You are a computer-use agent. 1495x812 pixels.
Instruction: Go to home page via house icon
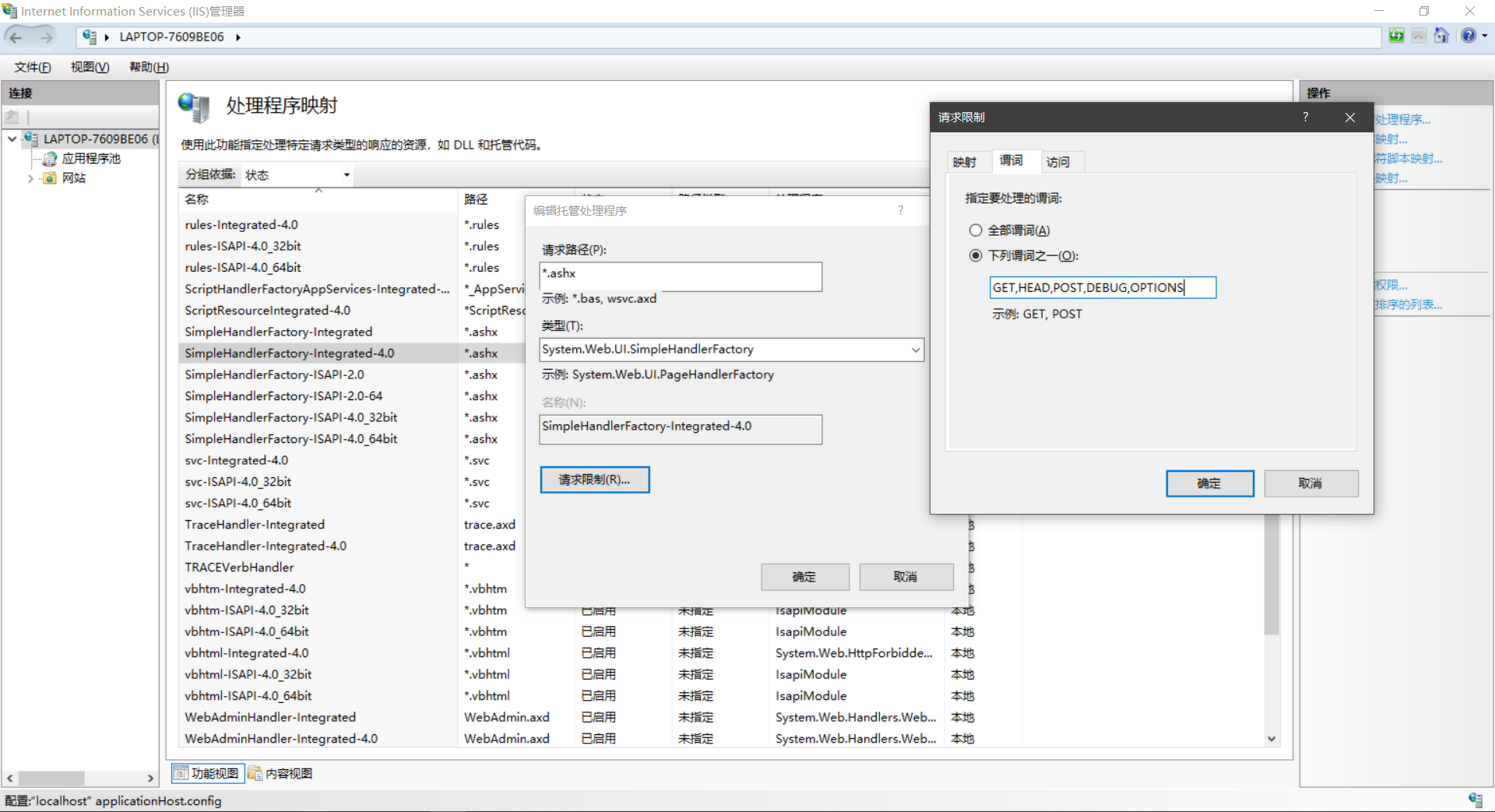pyautogui.click(x=1441, y=36)
